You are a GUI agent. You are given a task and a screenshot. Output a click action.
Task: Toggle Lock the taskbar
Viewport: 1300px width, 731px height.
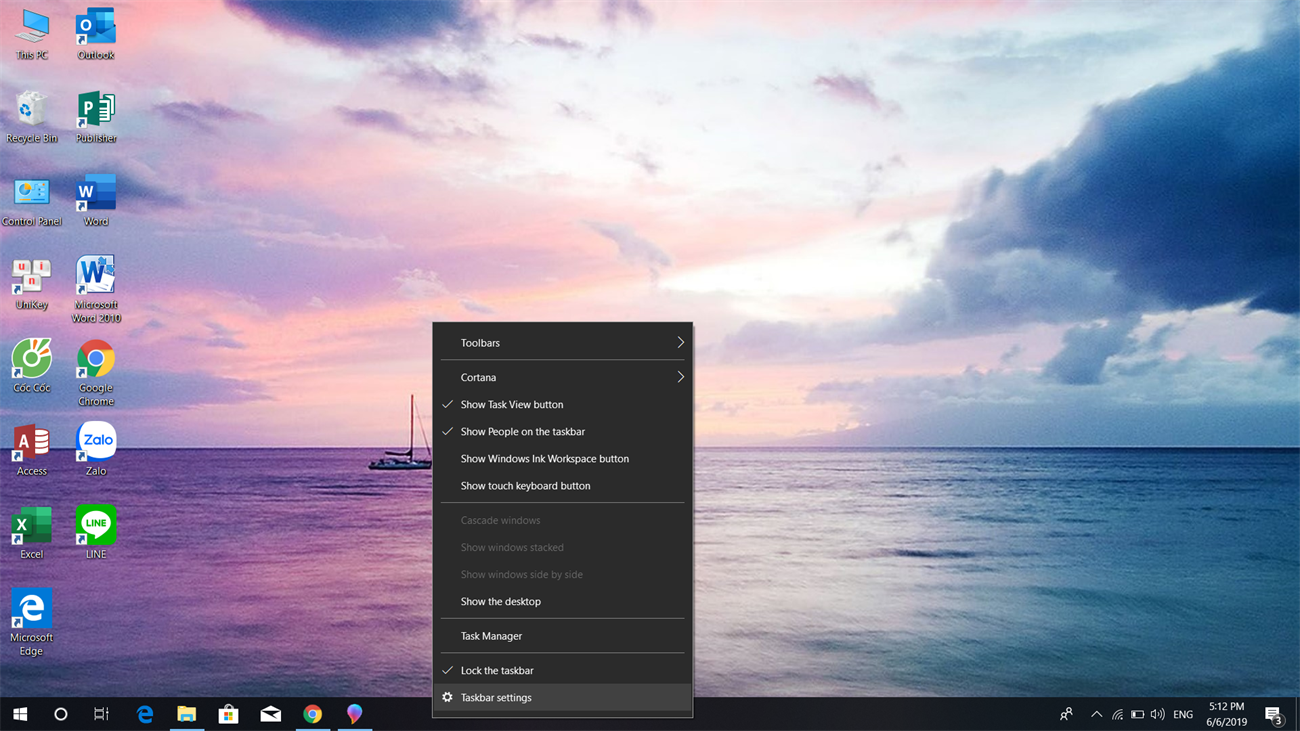click(563, 670)
